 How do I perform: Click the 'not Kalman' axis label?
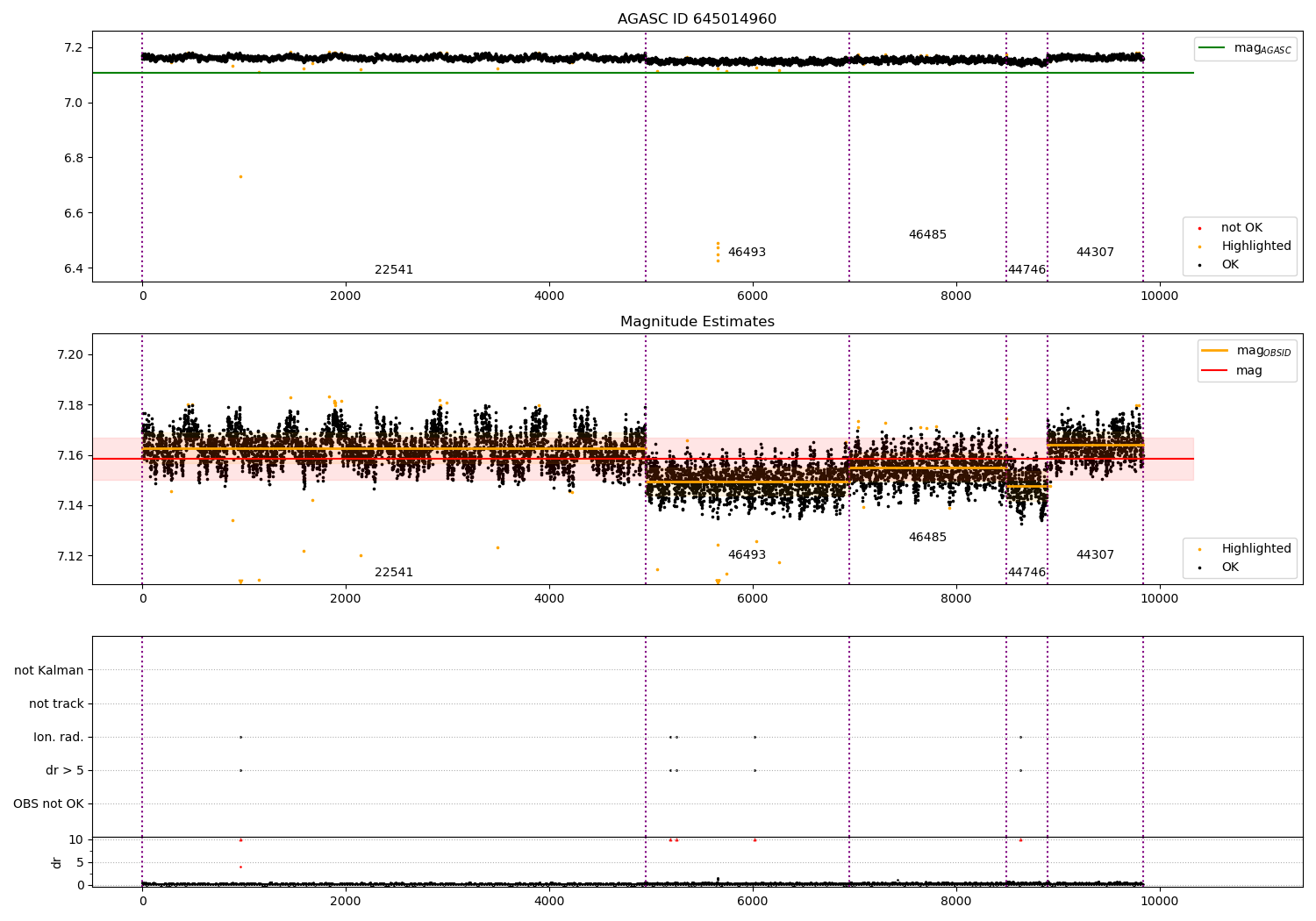tap(49, 671)
